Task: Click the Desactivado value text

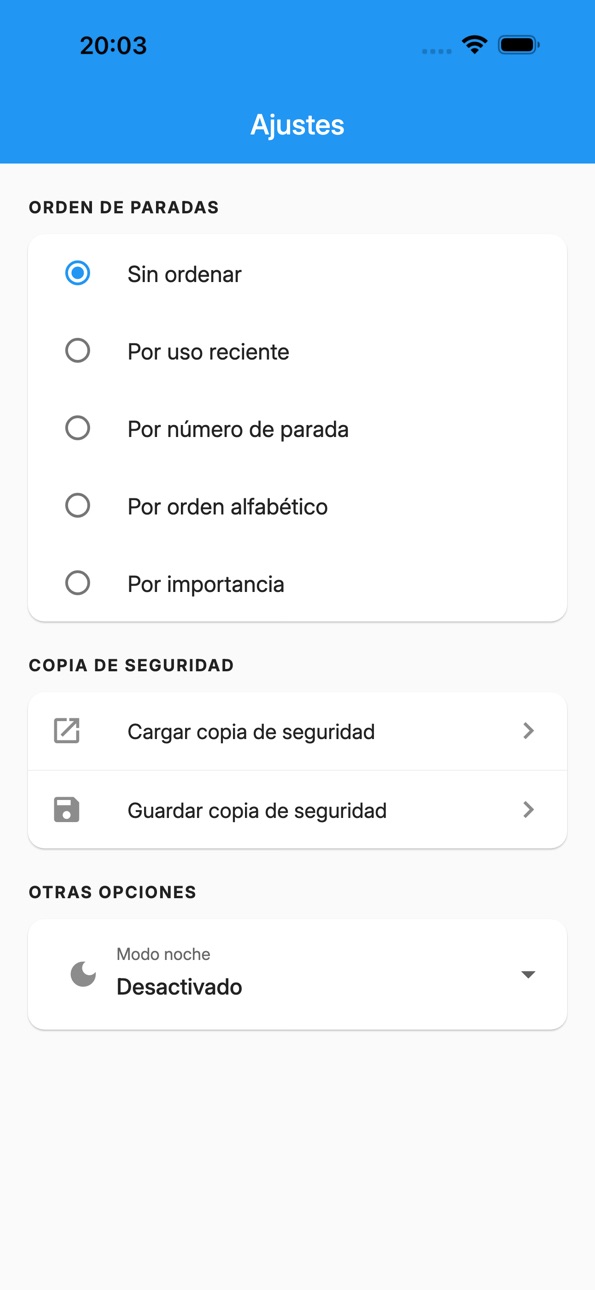Action: (x=179, y=987)
